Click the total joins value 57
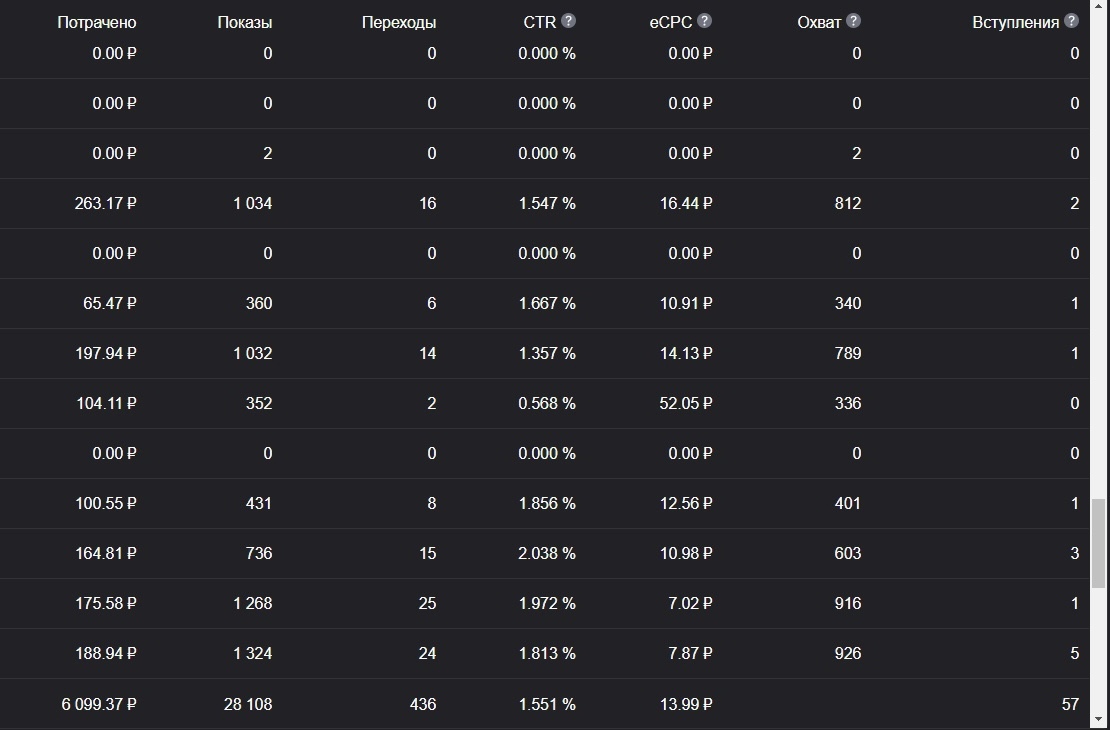Screen dimensions: 1110x730 1070,705
